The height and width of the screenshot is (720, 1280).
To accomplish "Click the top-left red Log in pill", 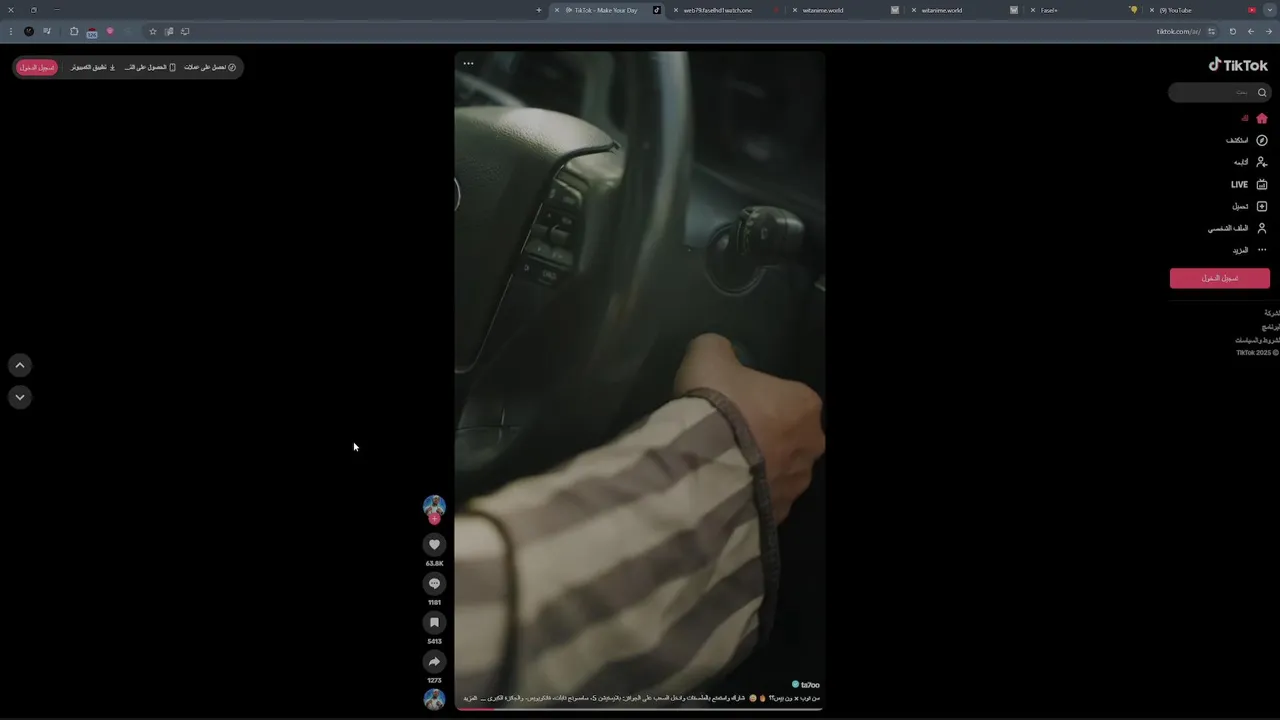I will coord(37,67).
